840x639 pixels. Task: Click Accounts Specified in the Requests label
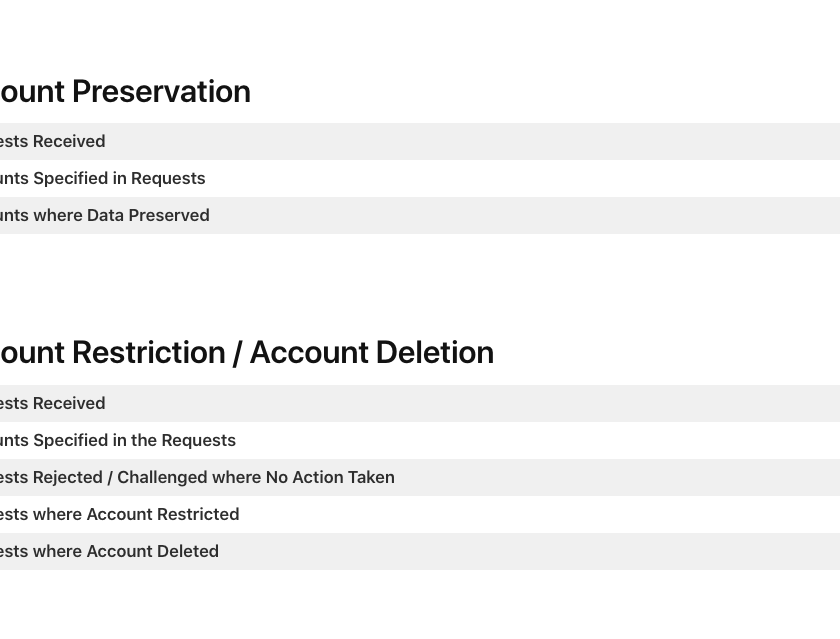click(x=117, y=440)
